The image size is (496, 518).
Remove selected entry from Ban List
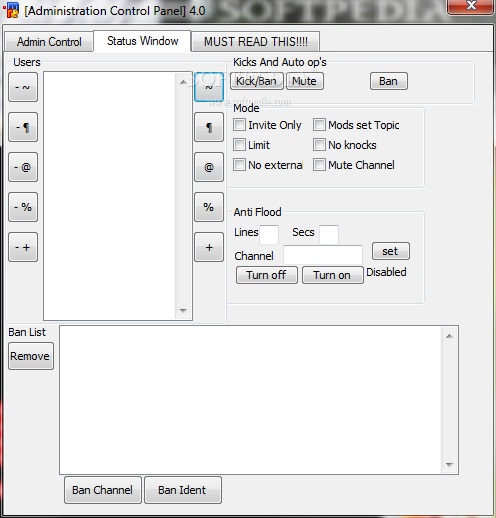coord(31,356)
